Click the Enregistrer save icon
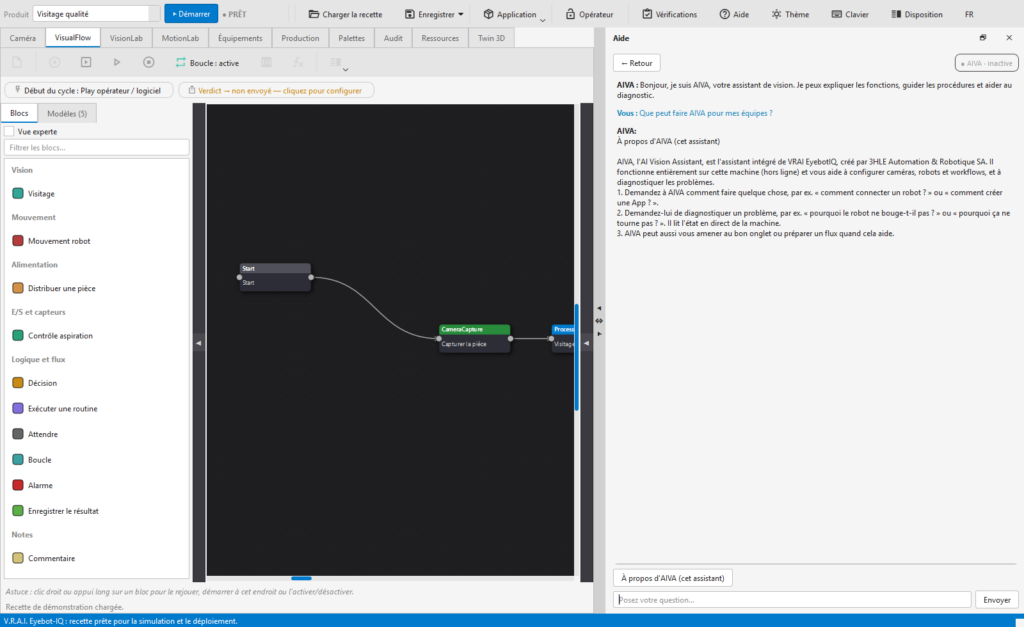The width and height of the screenshot is (1024, 627). pyautogui.click(x=409, y=14)
